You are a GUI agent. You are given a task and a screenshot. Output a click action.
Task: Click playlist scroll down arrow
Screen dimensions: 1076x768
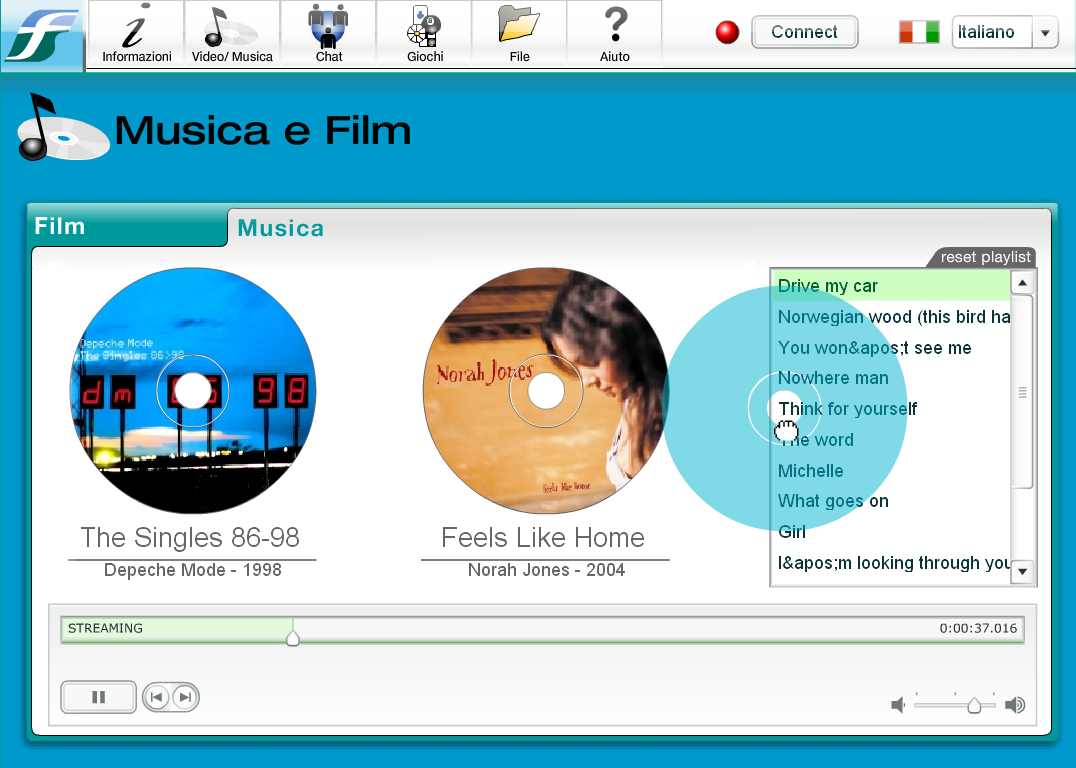coord(1022,571)
